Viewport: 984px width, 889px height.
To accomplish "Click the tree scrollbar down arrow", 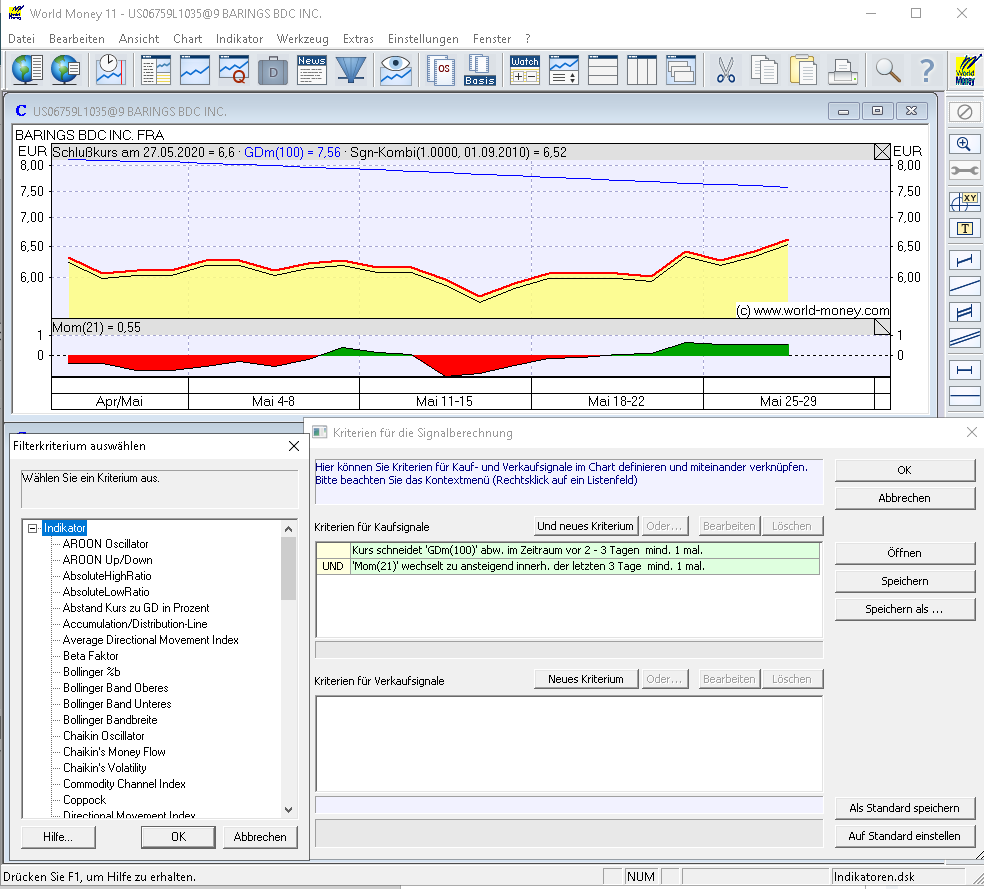I will [x=289, y=809].
